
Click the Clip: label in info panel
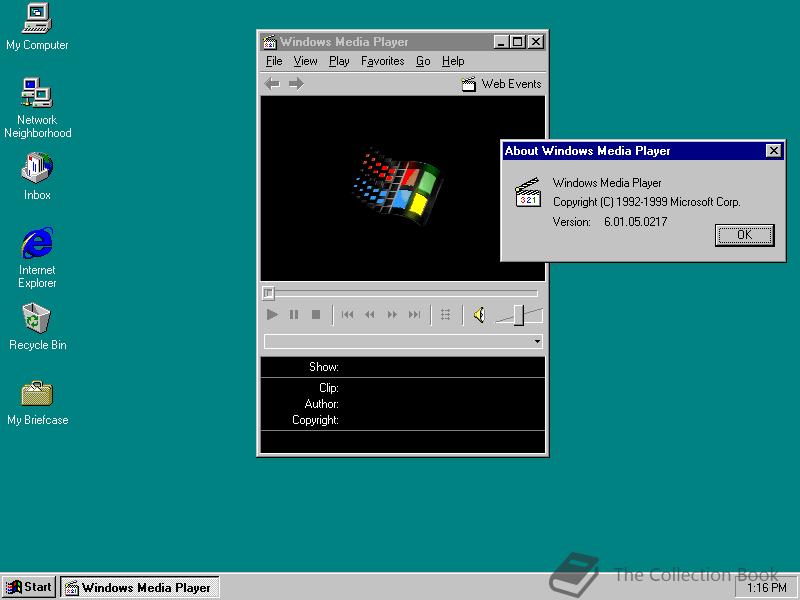pos(329,388)
